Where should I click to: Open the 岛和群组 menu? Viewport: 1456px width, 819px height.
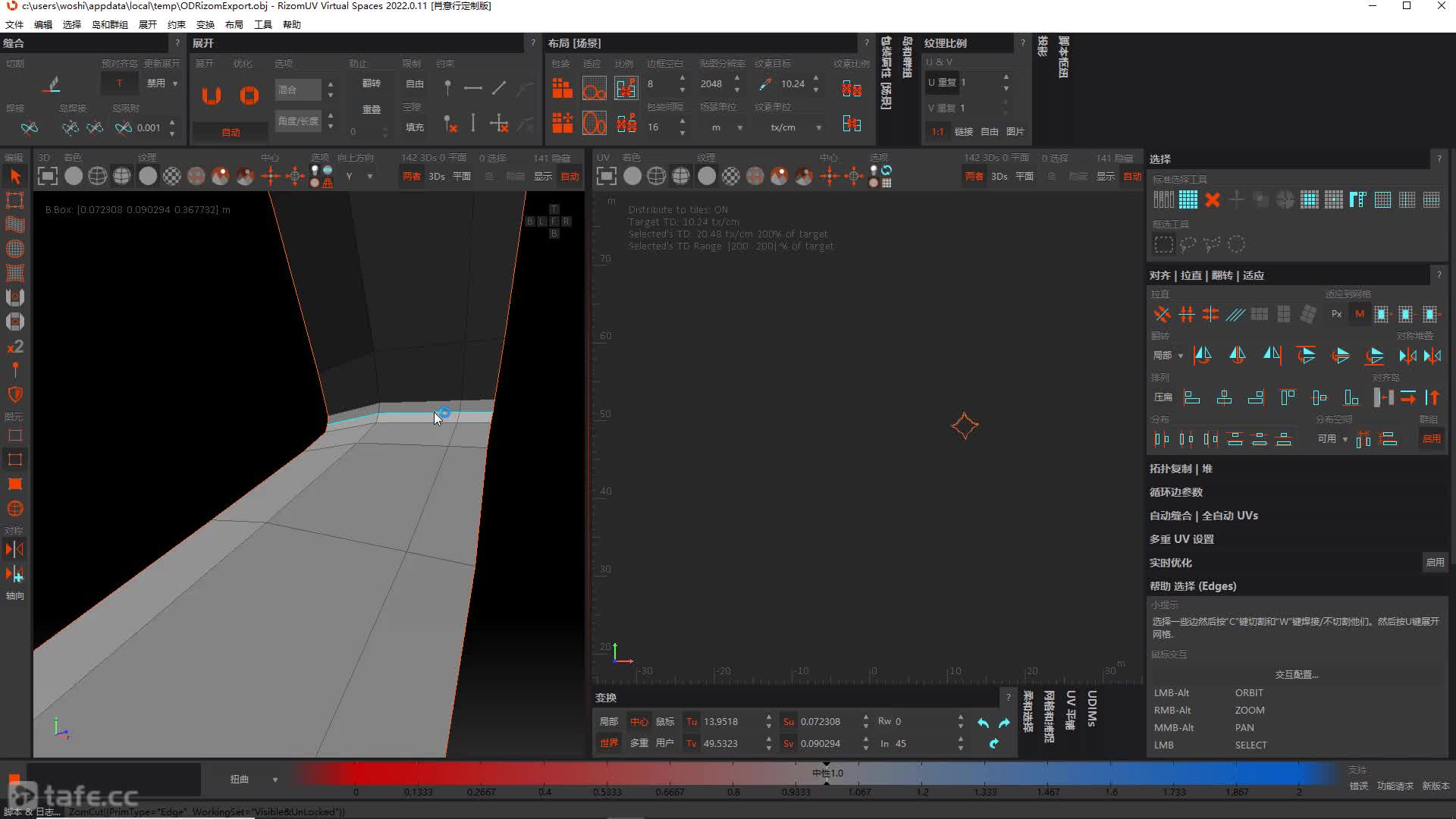110,24
